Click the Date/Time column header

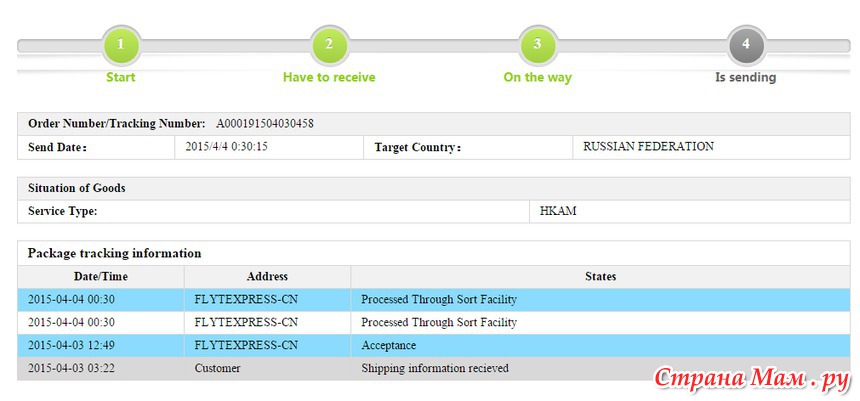101,276
